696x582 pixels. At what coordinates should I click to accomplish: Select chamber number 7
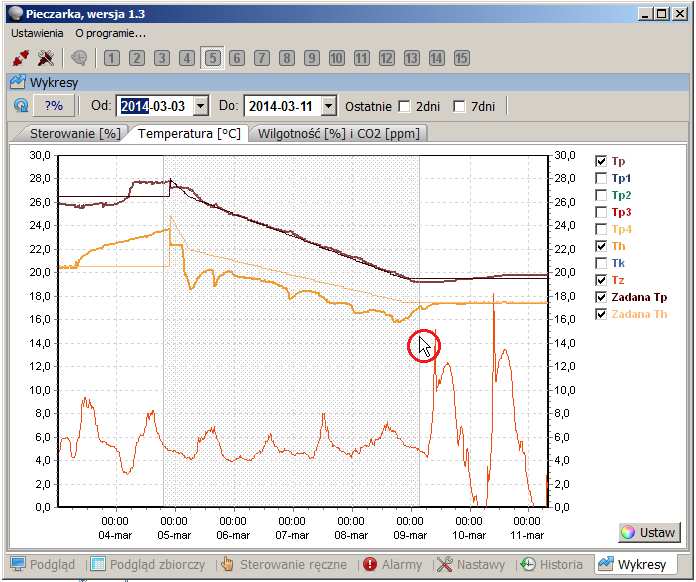(262, 58)
